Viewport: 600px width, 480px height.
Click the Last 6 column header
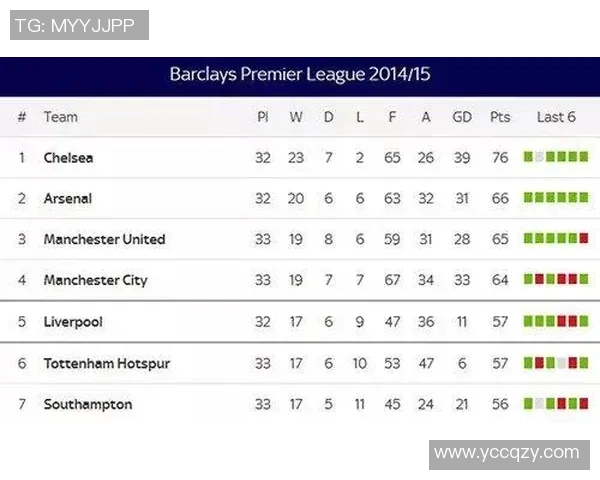tap(556, 117)
